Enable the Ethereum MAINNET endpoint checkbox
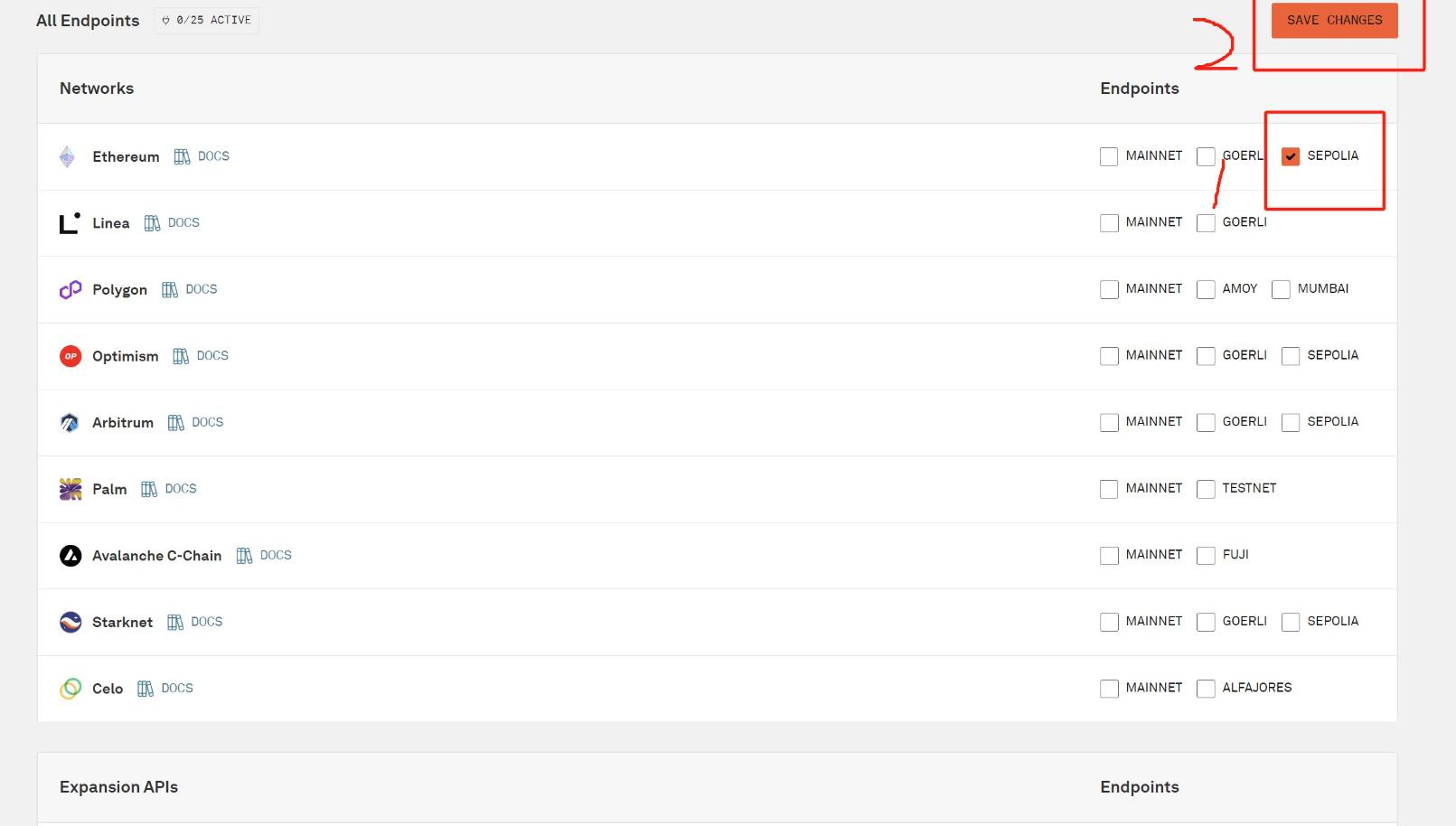This screenshot has width=1456, height=826. click(x=1109, y=156)
